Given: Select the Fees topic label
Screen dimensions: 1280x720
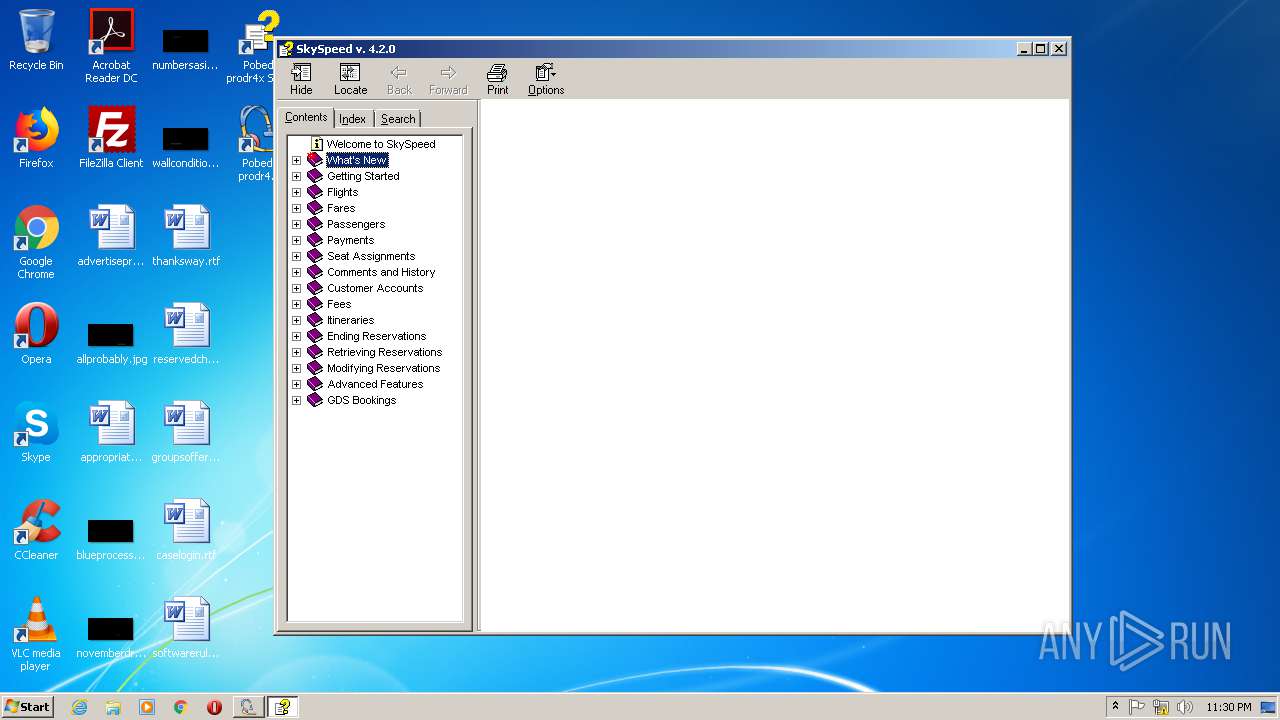Looking at the screenshot, I should (339, 304).
